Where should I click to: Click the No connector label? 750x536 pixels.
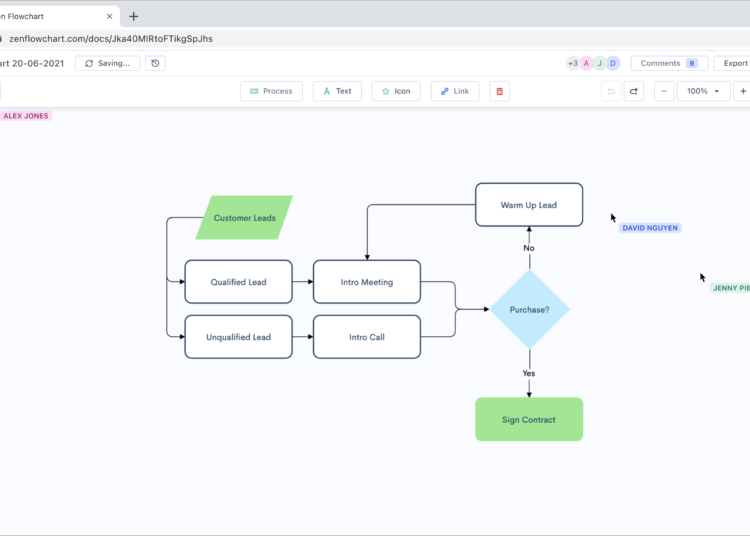point(529,248)
